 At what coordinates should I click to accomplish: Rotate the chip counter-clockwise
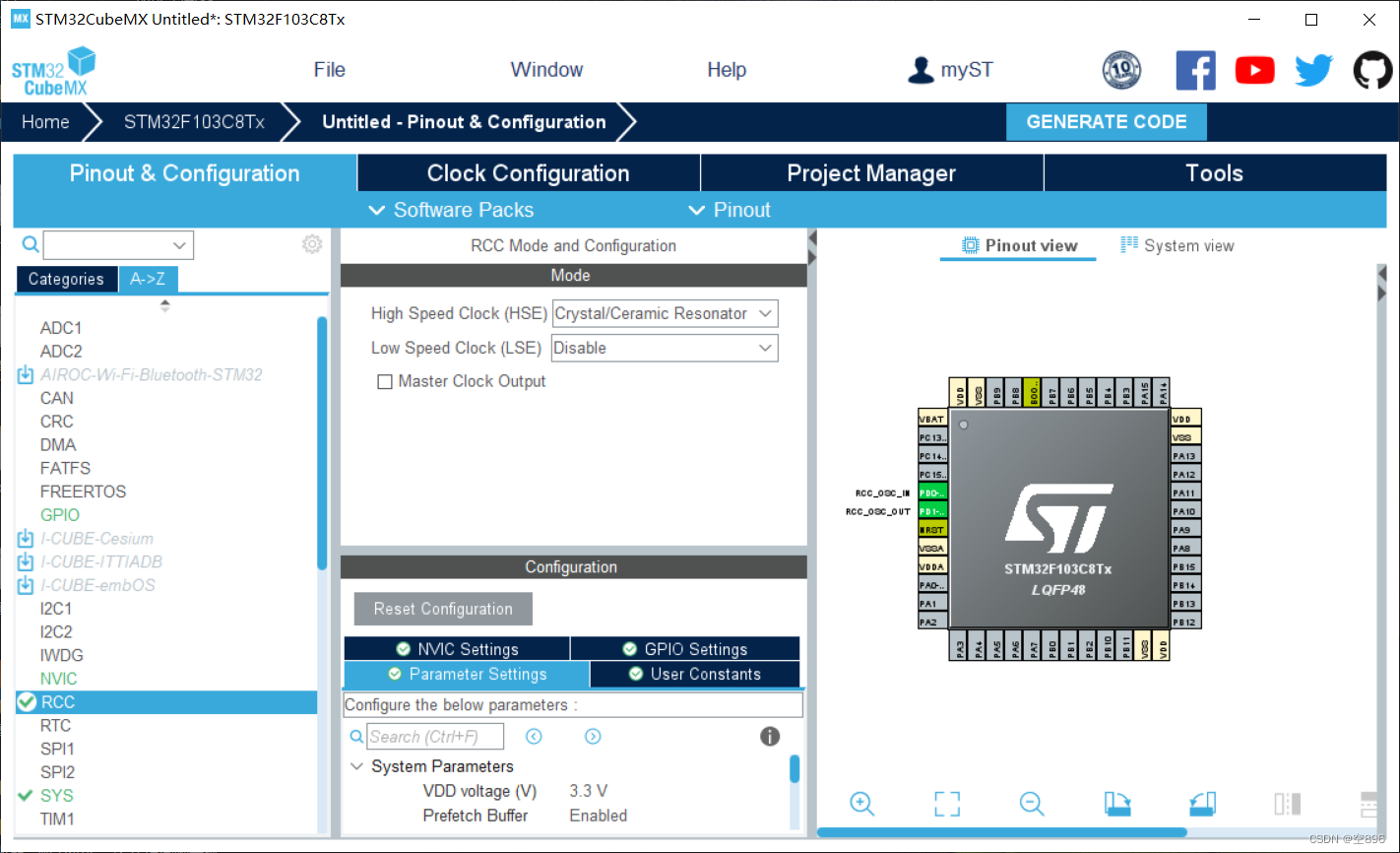1202,804
